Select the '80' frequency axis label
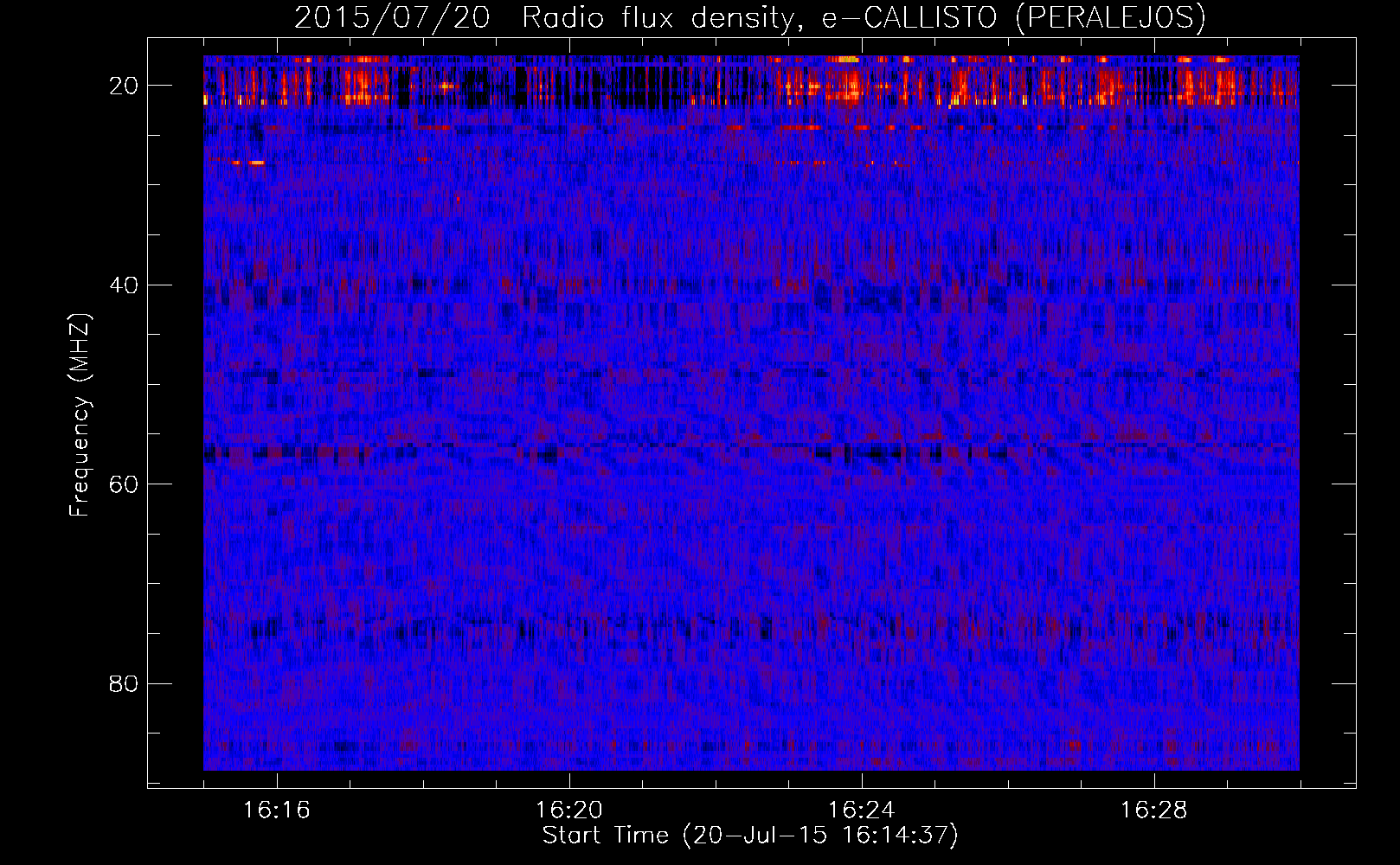Viewport: 1400px width, 865px height. pyautogui.click(x=124, y=684)
